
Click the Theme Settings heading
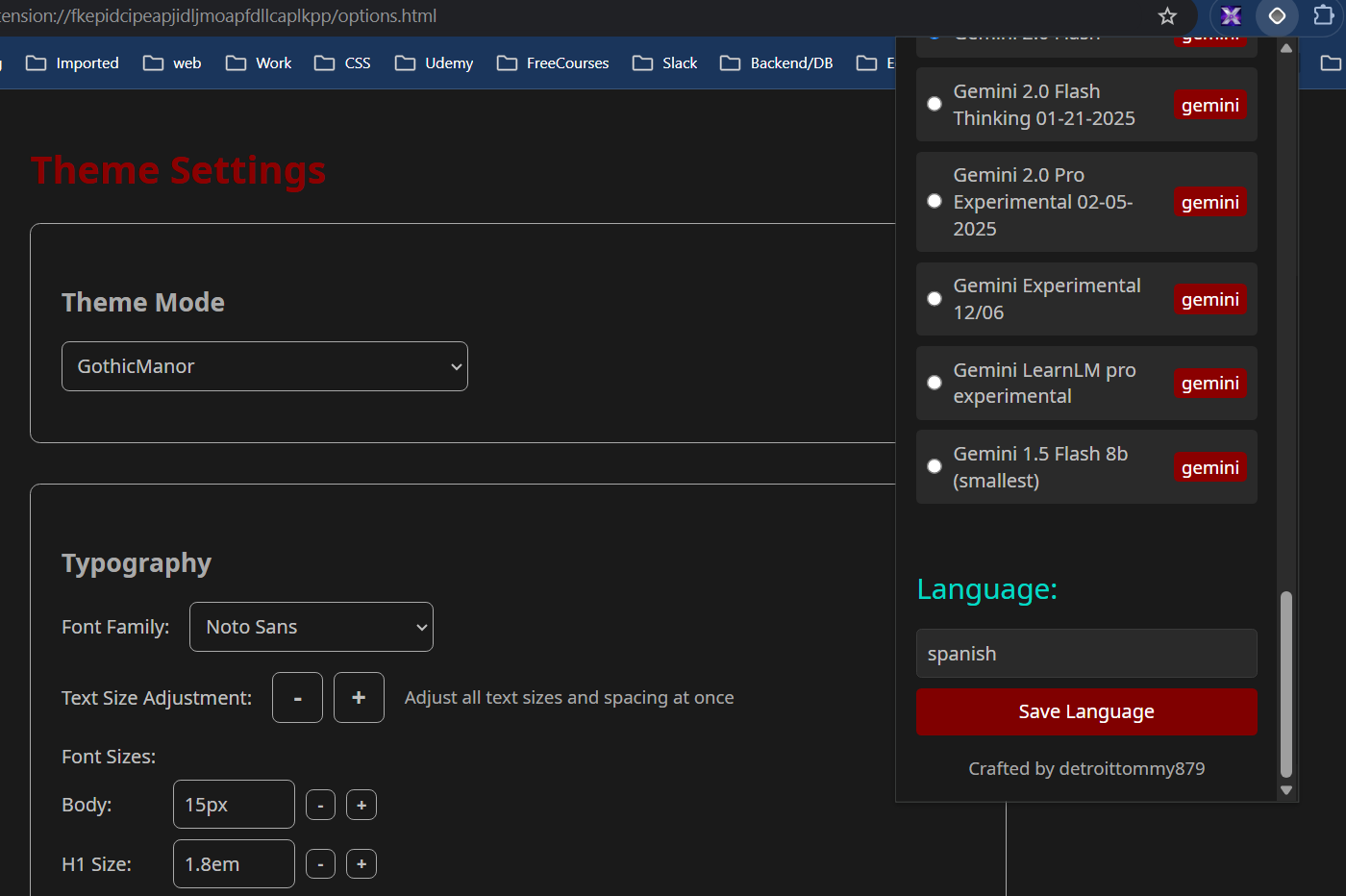coord(178,170)
